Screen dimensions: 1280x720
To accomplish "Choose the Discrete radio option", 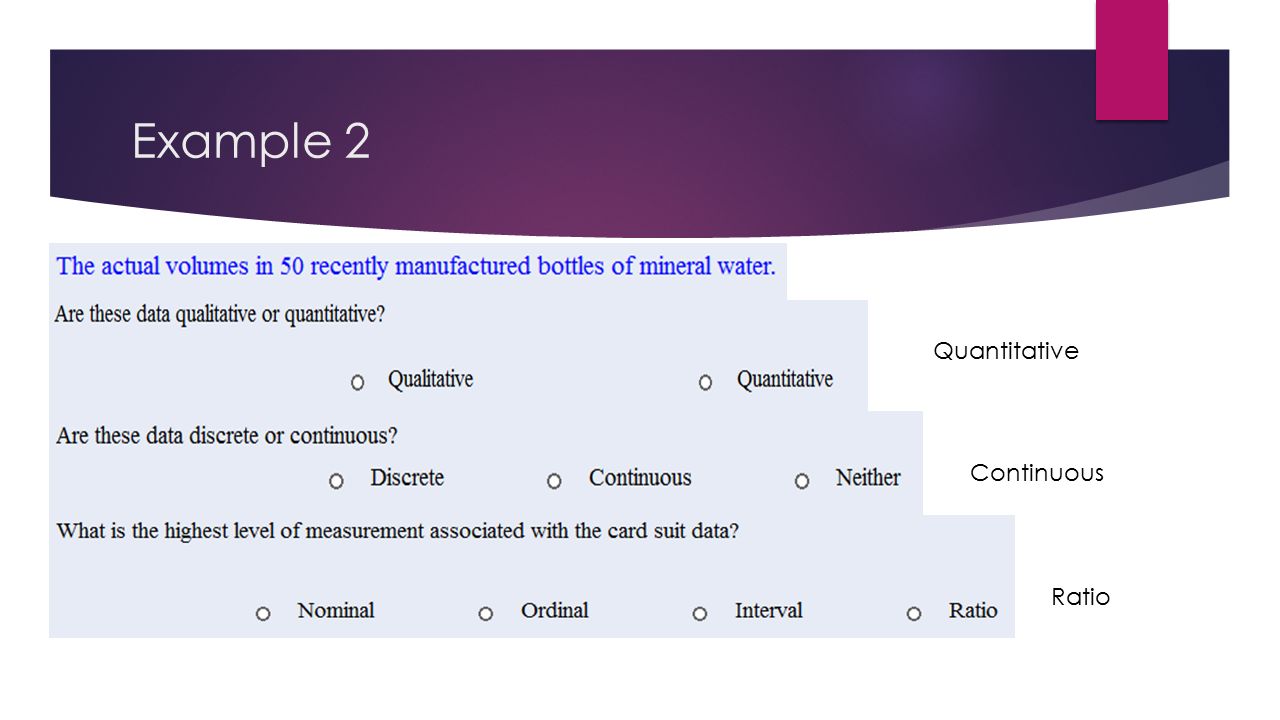I will (336, 481).
